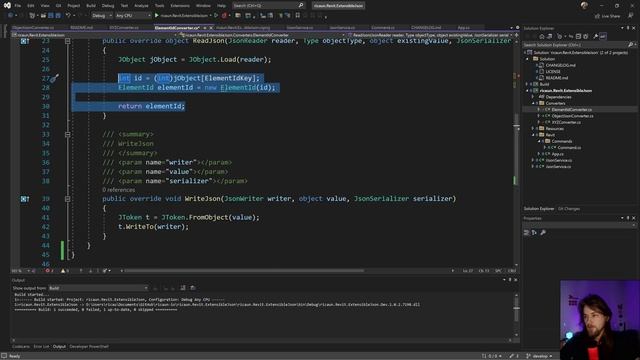Viewport: 640px width, 360px height.
Task: Open the user account avatar
Action: click(x=584, y=6)
